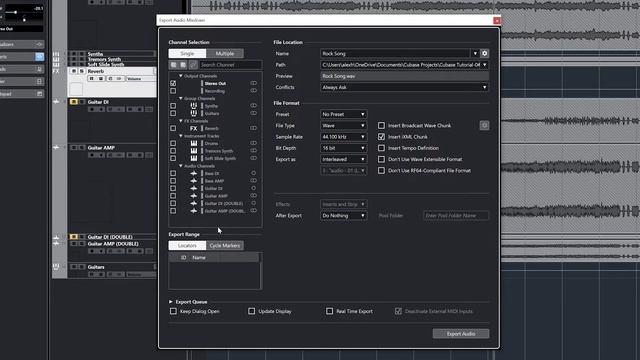Open the Preset dropdown
The height and width of the screenshot is (360, 640).
pyautogui.click(x=343, y=114)
